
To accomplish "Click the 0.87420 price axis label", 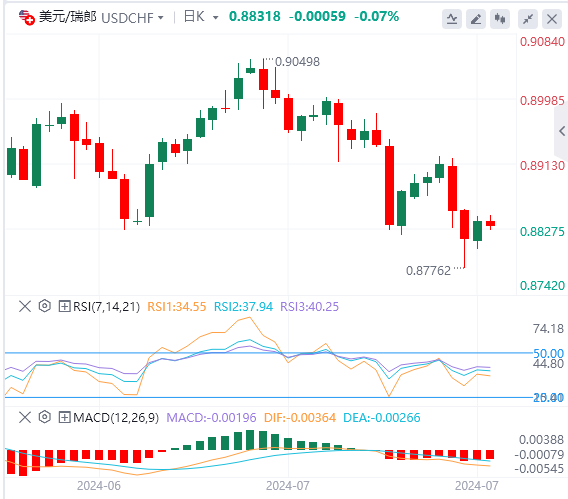I will click(542, 286).
